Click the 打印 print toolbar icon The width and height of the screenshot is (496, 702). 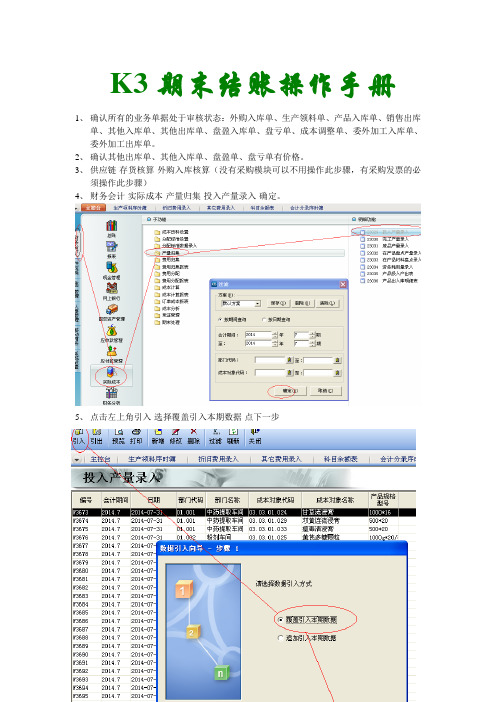point(136,437)
